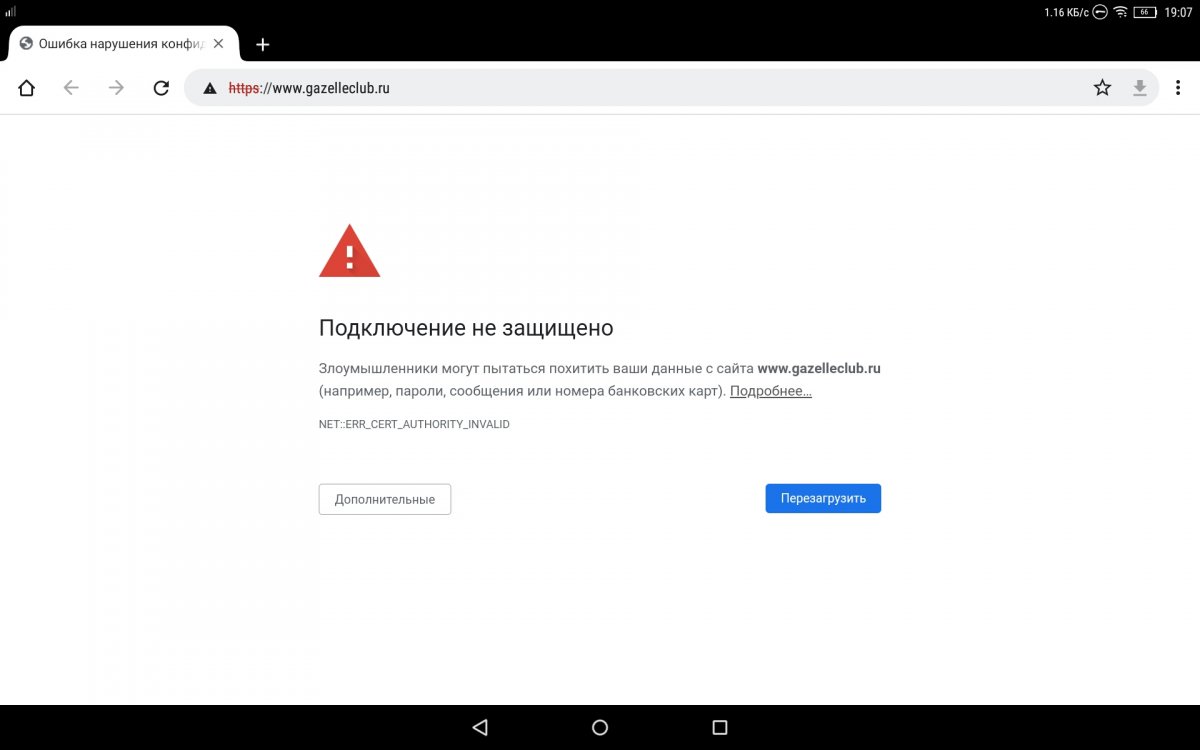Expand details with 'Дополнительные' button

coord(385,499)
